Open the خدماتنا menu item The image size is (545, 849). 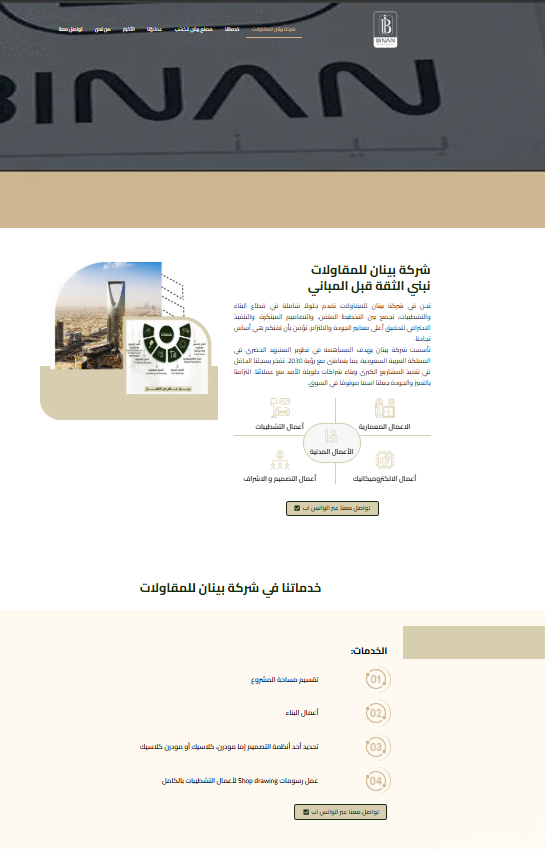pyautogui.click(x=232, y=29)
